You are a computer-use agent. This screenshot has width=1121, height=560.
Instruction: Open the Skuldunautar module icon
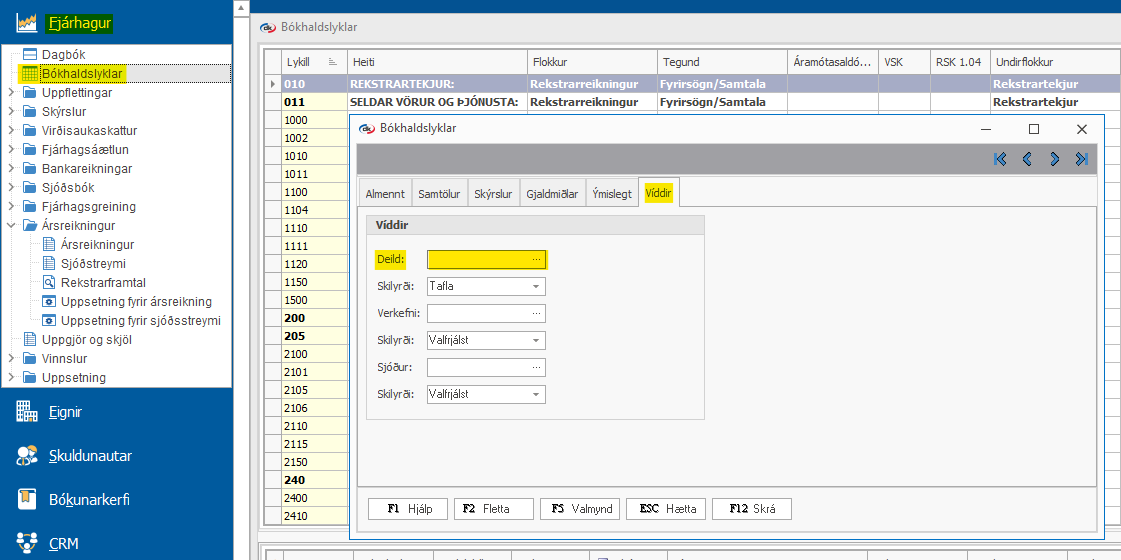27,456
